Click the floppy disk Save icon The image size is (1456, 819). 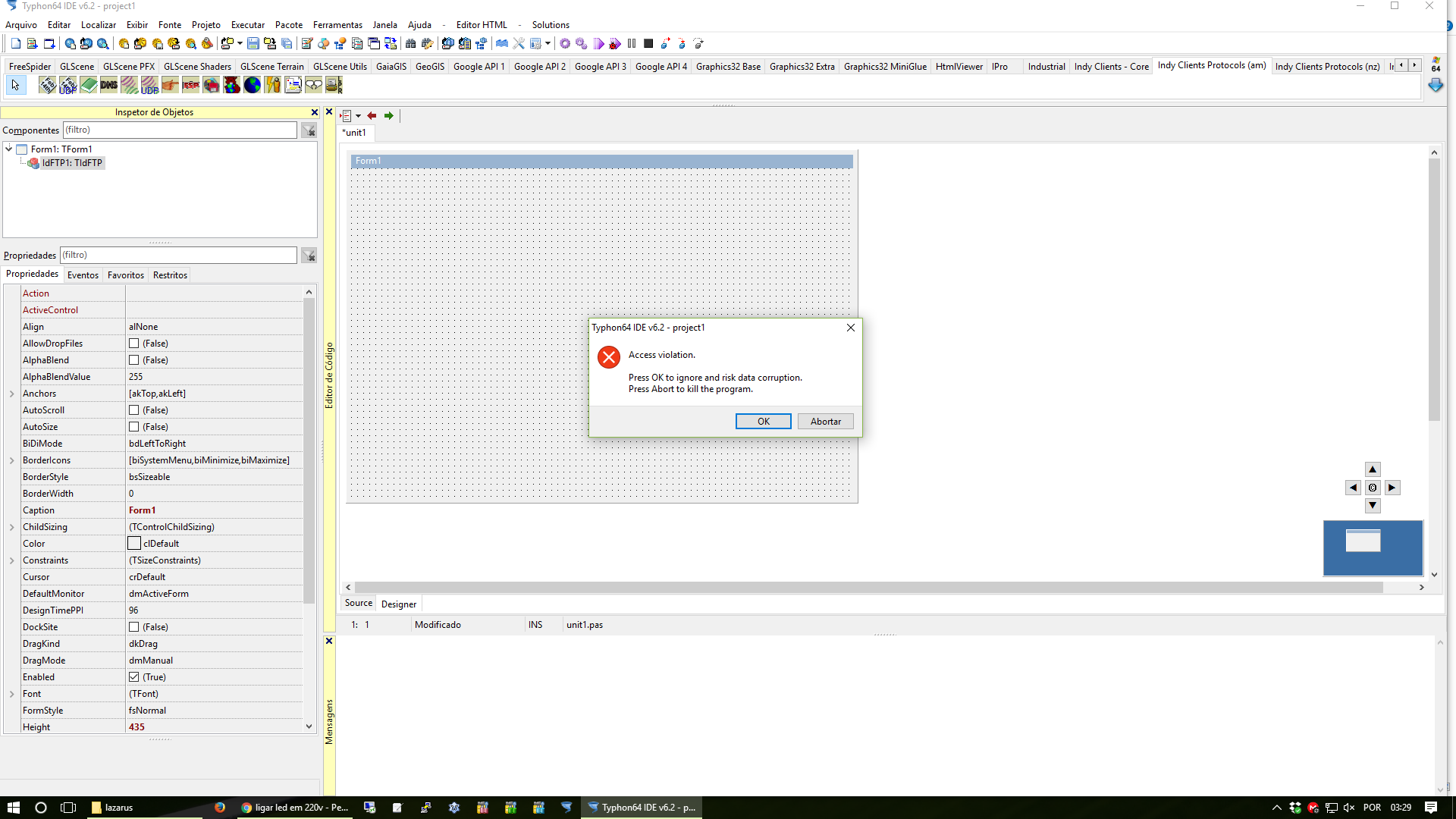(x=253, y=44)
